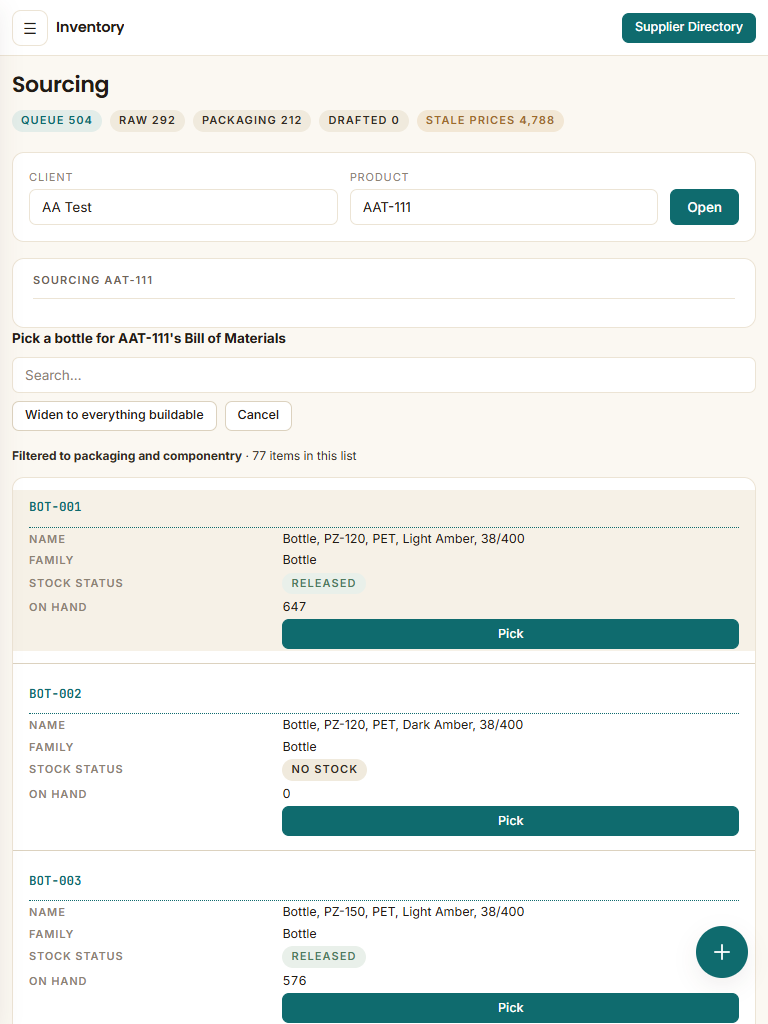The width and height of the screenshot is (768, 1024).
Task: Click the Product field showing AAT-111
Action: click(x=504, y=207)
